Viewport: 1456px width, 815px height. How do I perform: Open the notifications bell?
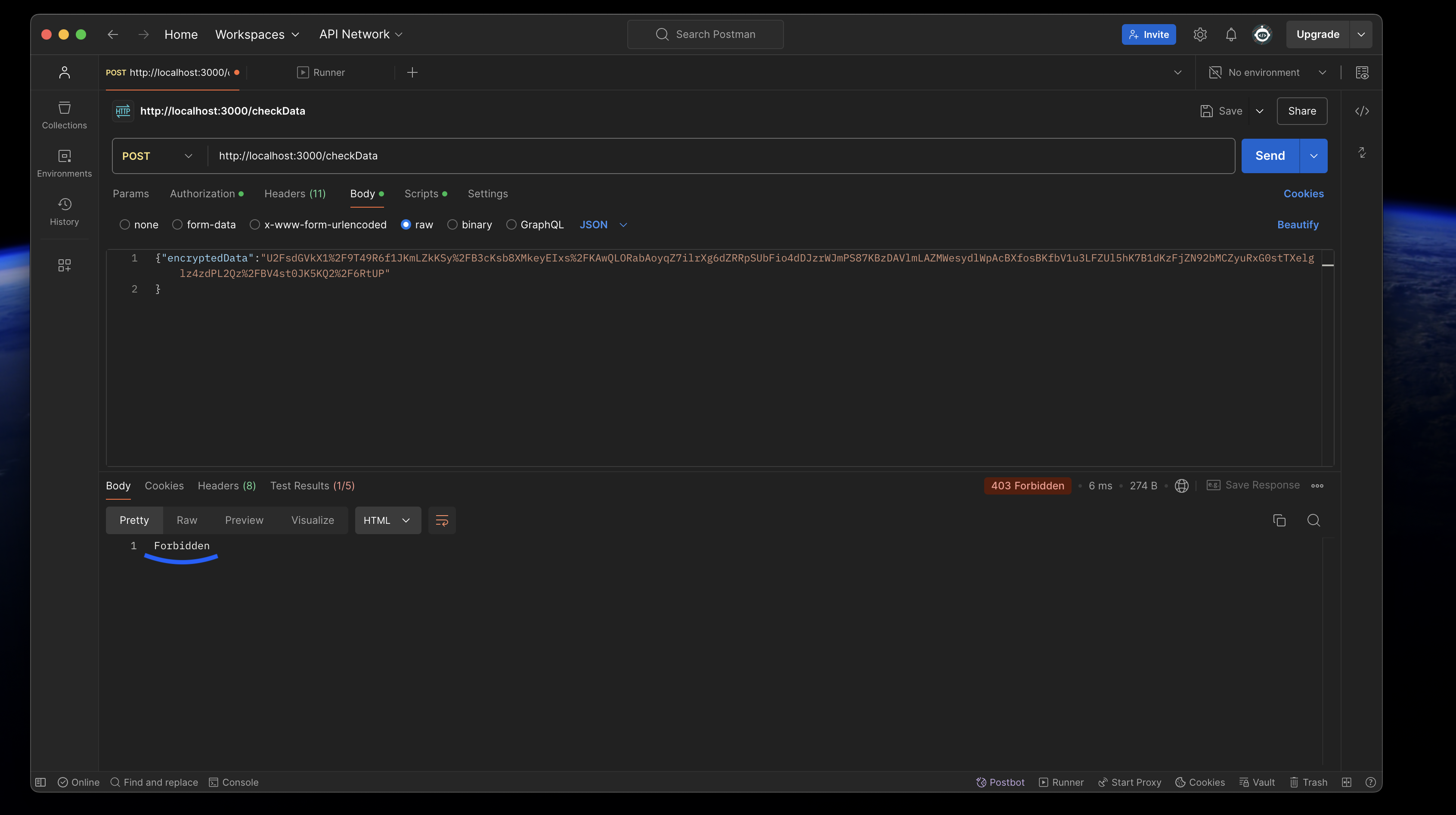tap(1231, 34)
